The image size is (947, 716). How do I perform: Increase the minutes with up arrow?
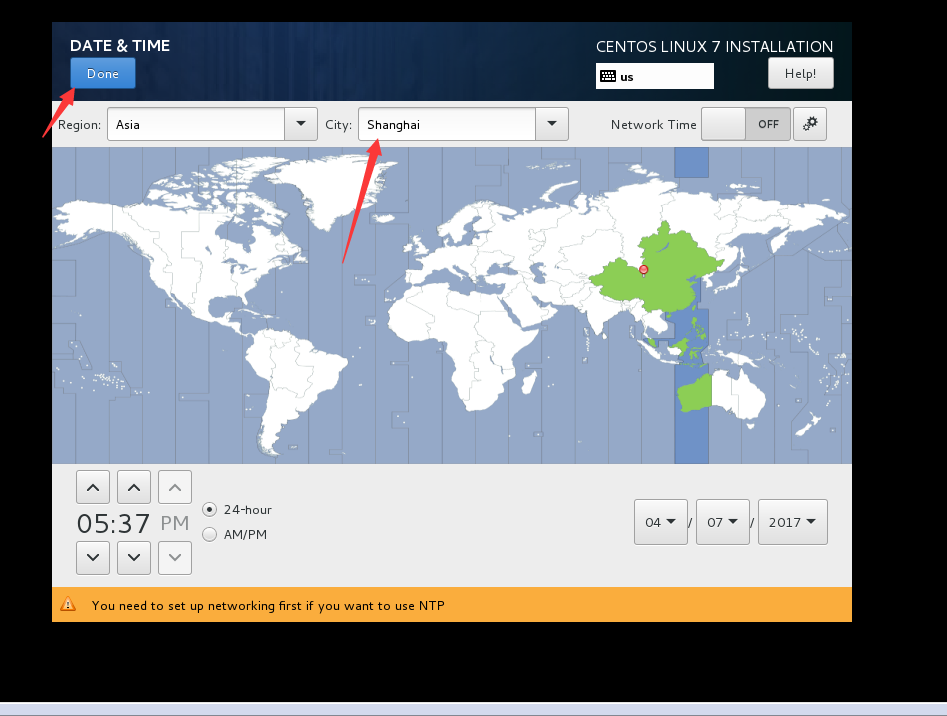click(134, 487)
